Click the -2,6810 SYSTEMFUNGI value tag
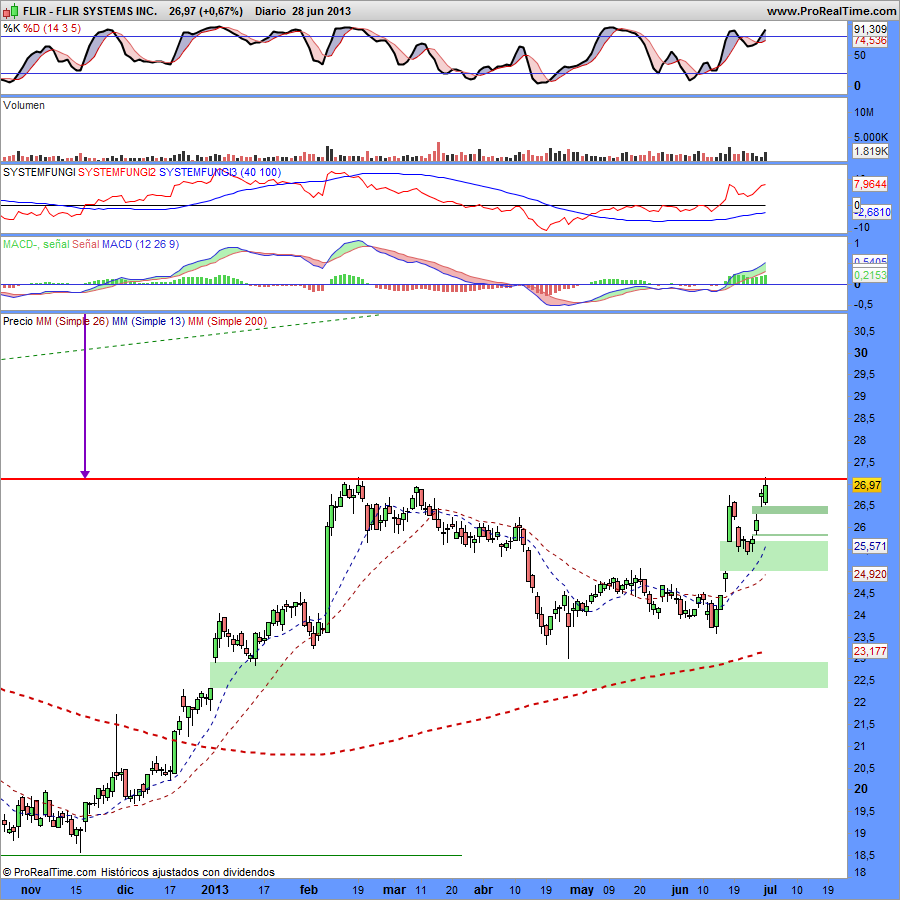 pos(872,212)
